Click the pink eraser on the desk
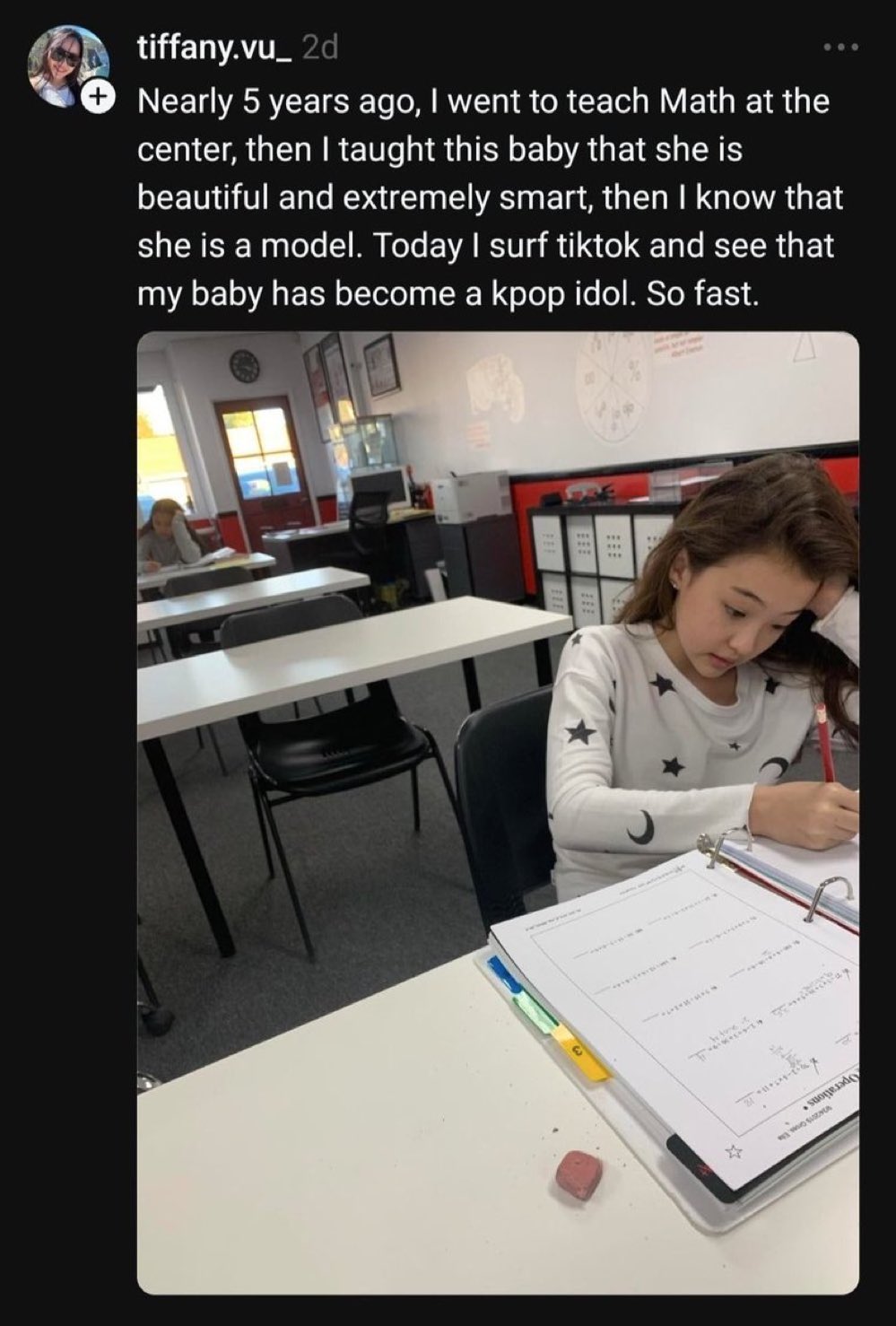The width and height of the screenshot is (896, 1326). [x=578, y=1174]
